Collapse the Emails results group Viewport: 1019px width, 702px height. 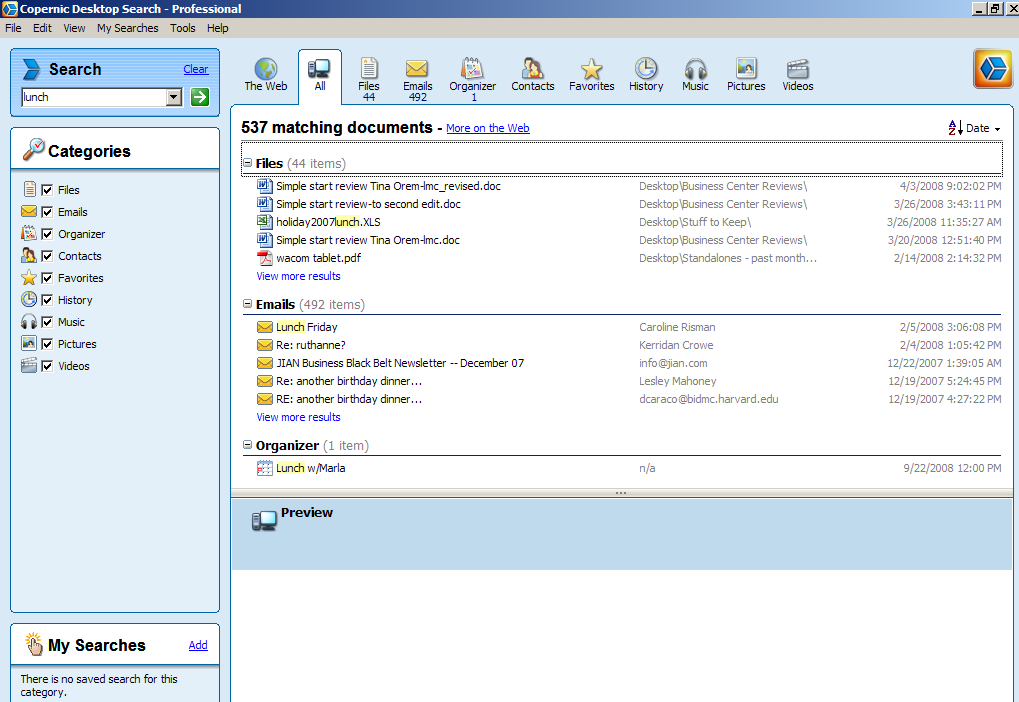point(248,304)
